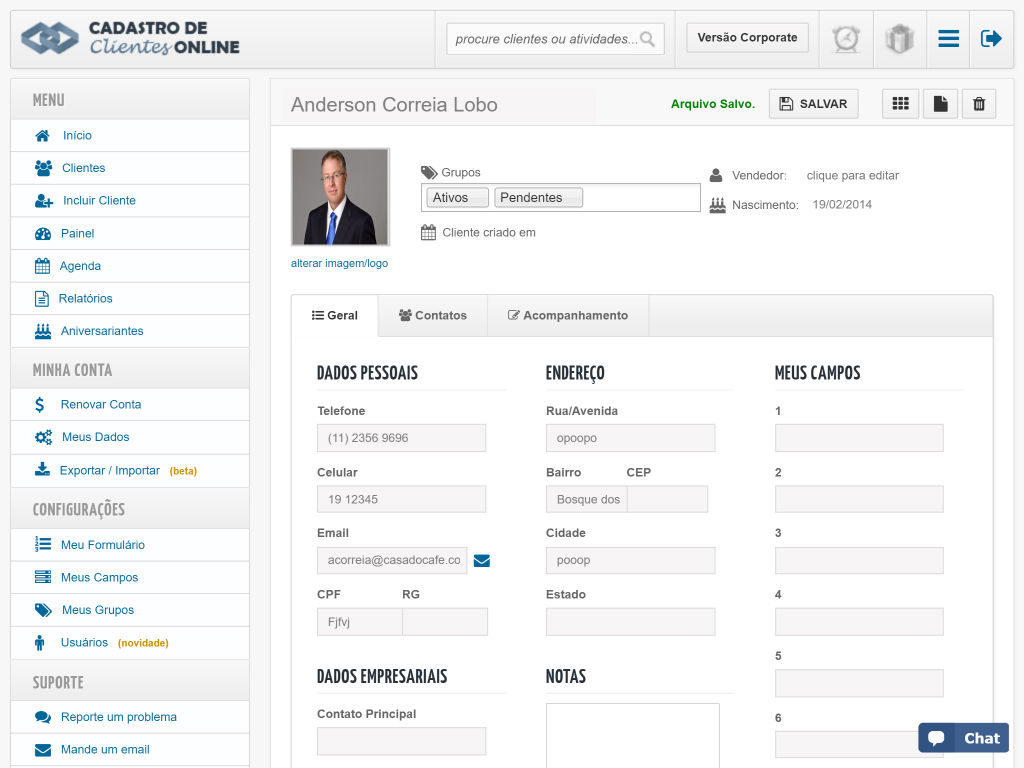Open the Chat widget
The image size is (1024, 768).
pyautogui.click(x=963, y=738)
